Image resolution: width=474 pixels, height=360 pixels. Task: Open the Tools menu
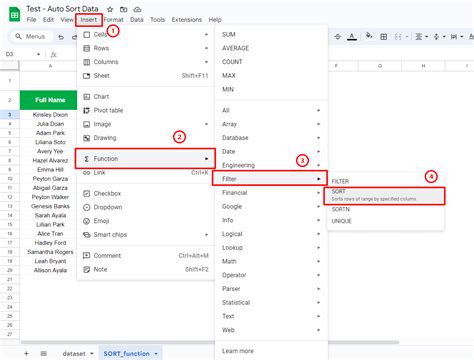click(x=157, y=20)
